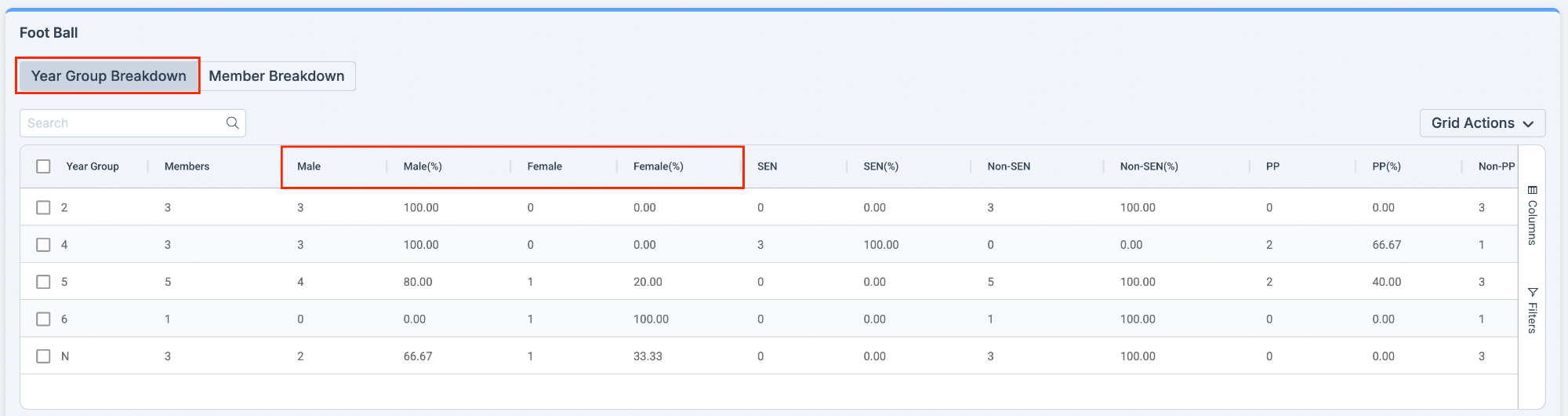Screen dimensions: 1568x416
Task: Sort by the Members column header
Action: click(187, 166)
